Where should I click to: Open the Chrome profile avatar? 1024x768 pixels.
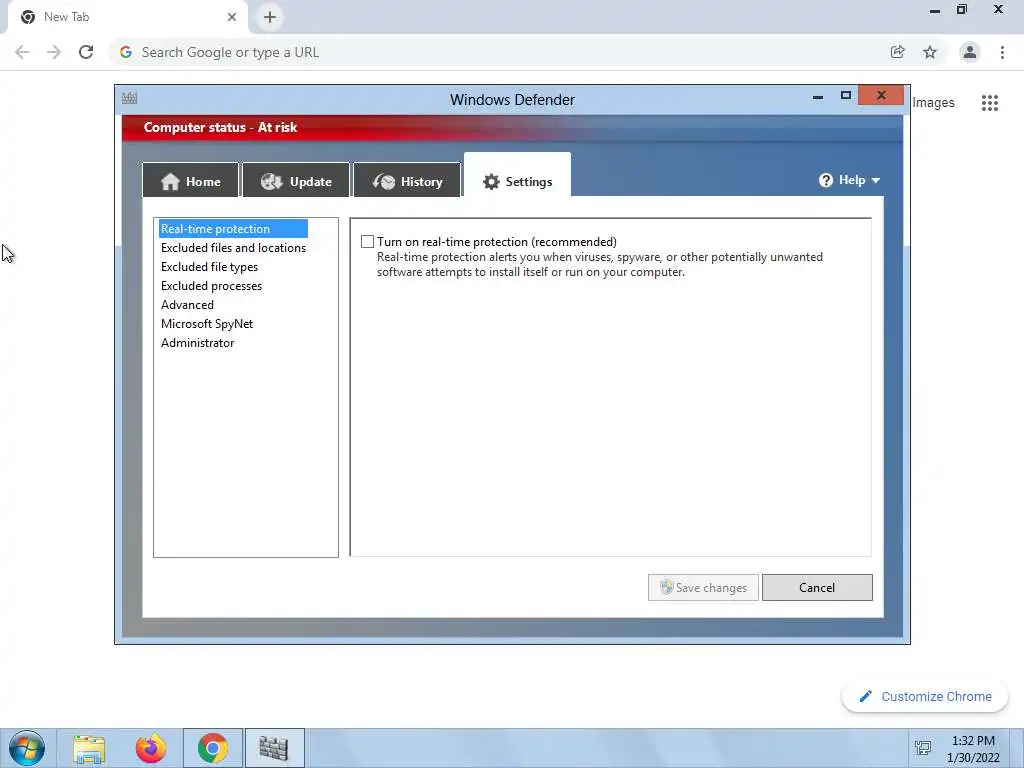[970, 52]
